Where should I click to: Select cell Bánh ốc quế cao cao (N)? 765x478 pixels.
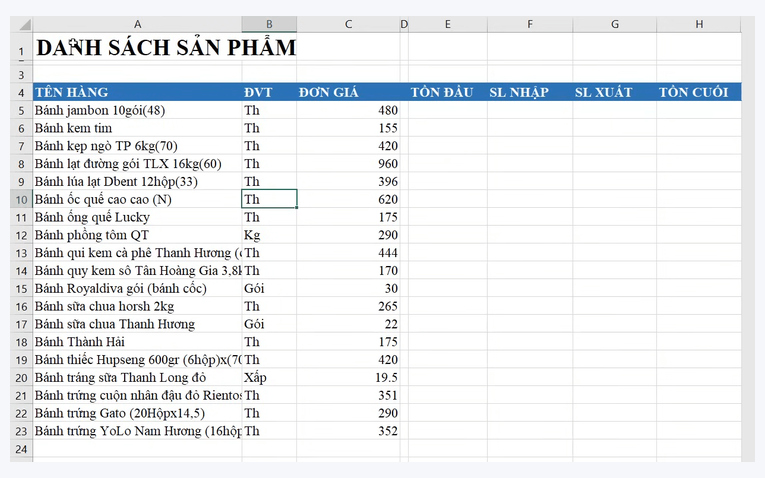pyautogui.click(x=137, y=199)
